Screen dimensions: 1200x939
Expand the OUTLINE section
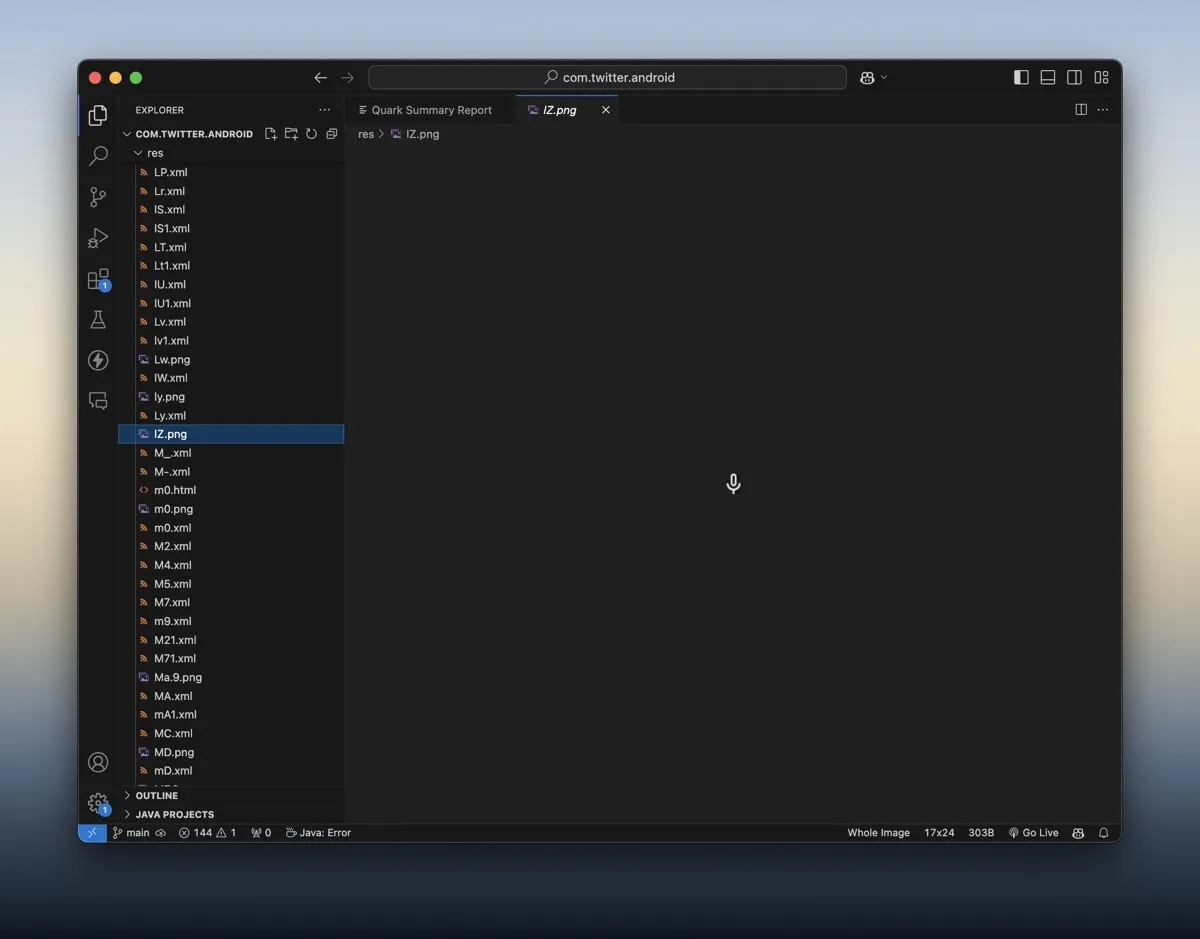[157, 796]
